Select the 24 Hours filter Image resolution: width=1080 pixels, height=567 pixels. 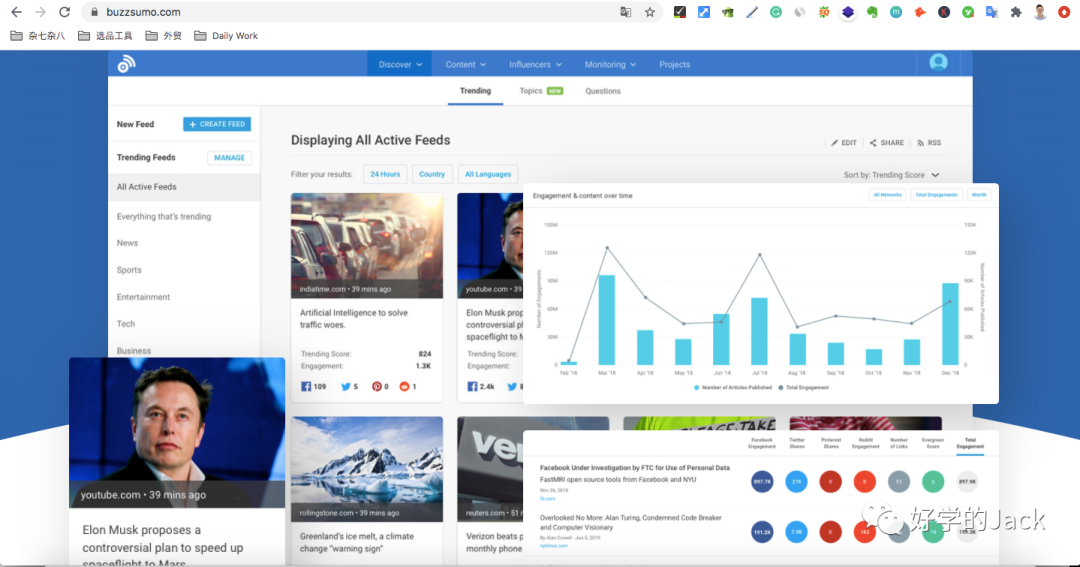(x=385, y=174)
